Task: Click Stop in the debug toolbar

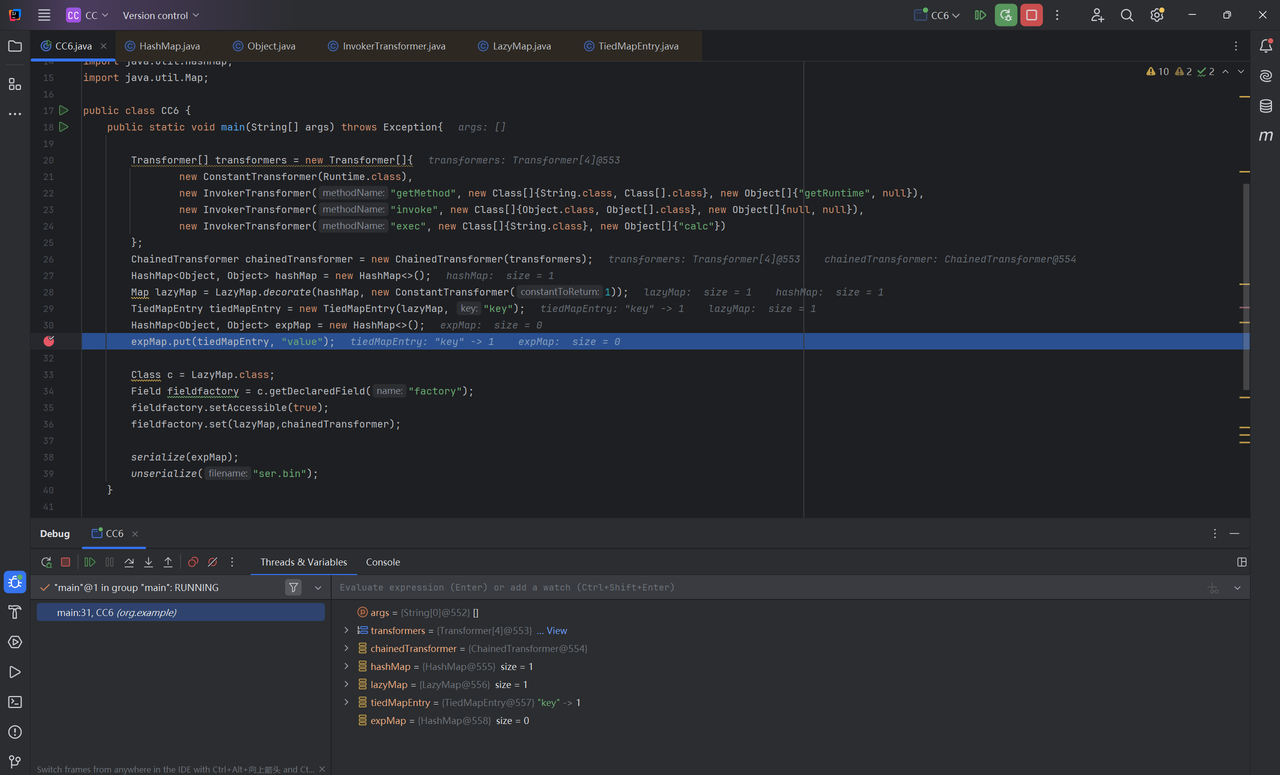Action: tap(66, 562)
